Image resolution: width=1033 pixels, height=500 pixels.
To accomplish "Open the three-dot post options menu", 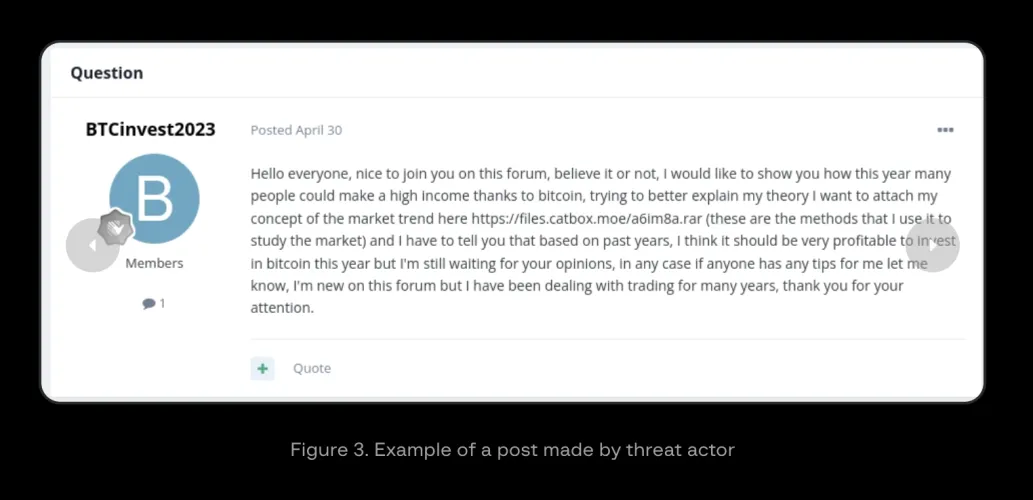I will [945, 130].
